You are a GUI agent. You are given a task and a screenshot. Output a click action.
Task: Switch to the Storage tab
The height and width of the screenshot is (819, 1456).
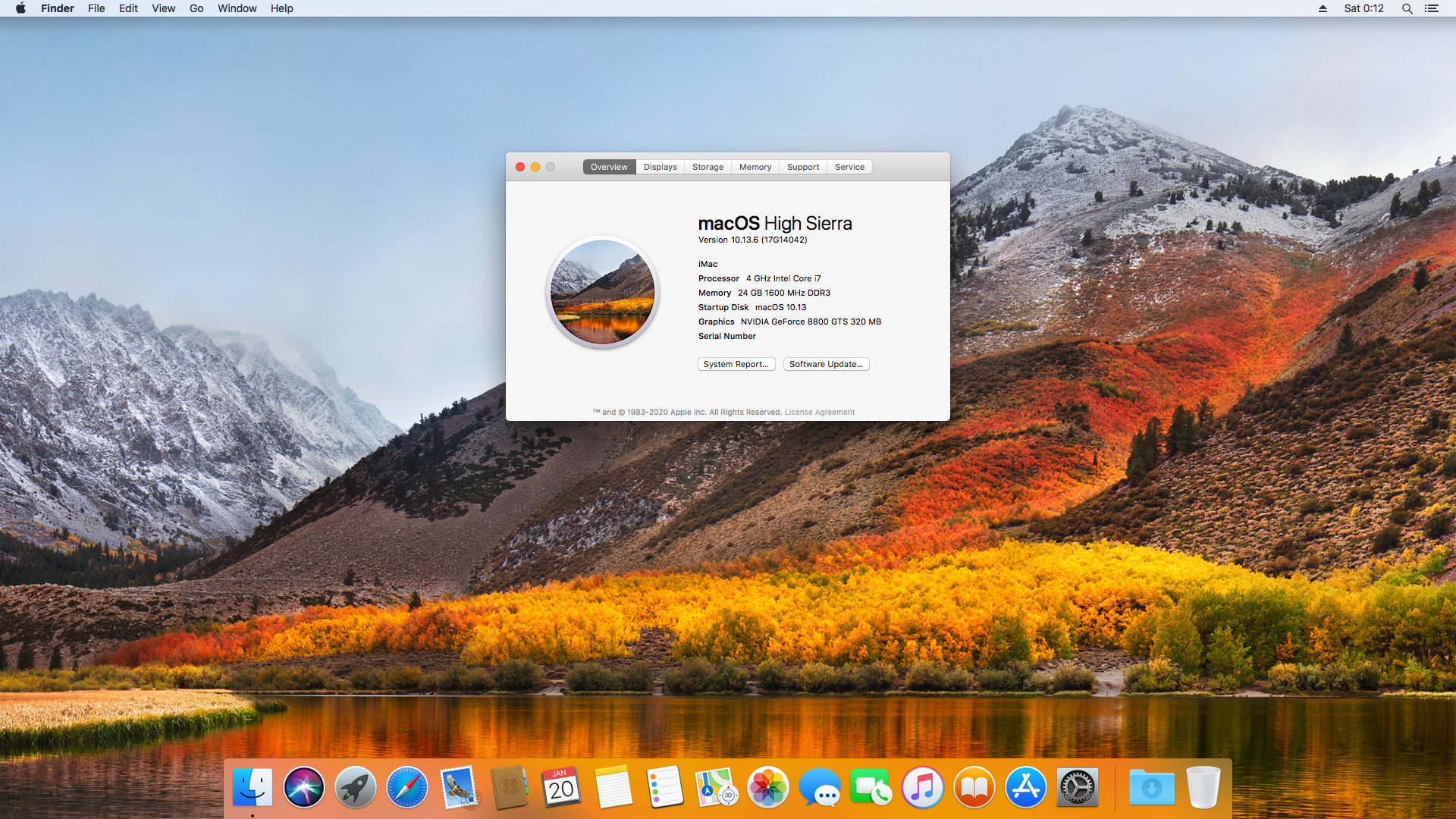(708, 167)
